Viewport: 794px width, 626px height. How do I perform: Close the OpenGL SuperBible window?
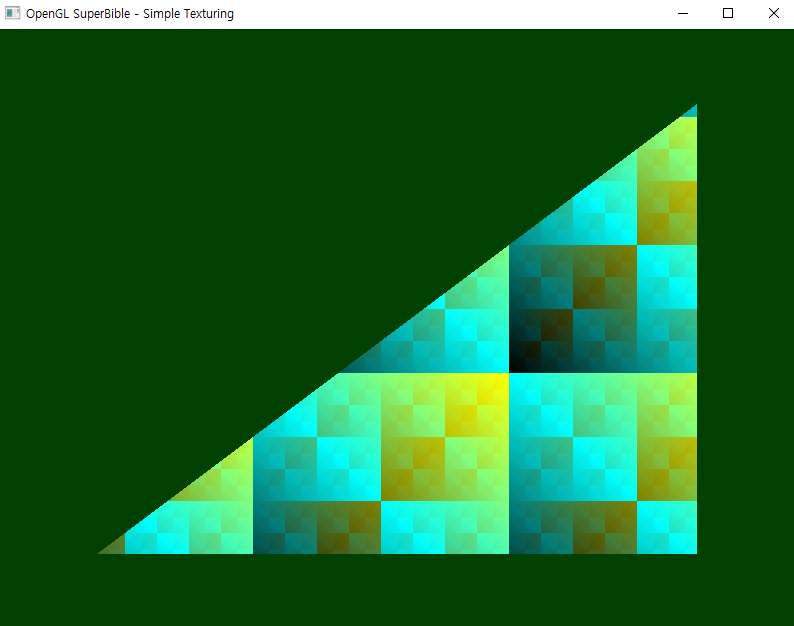pos(773,14)
